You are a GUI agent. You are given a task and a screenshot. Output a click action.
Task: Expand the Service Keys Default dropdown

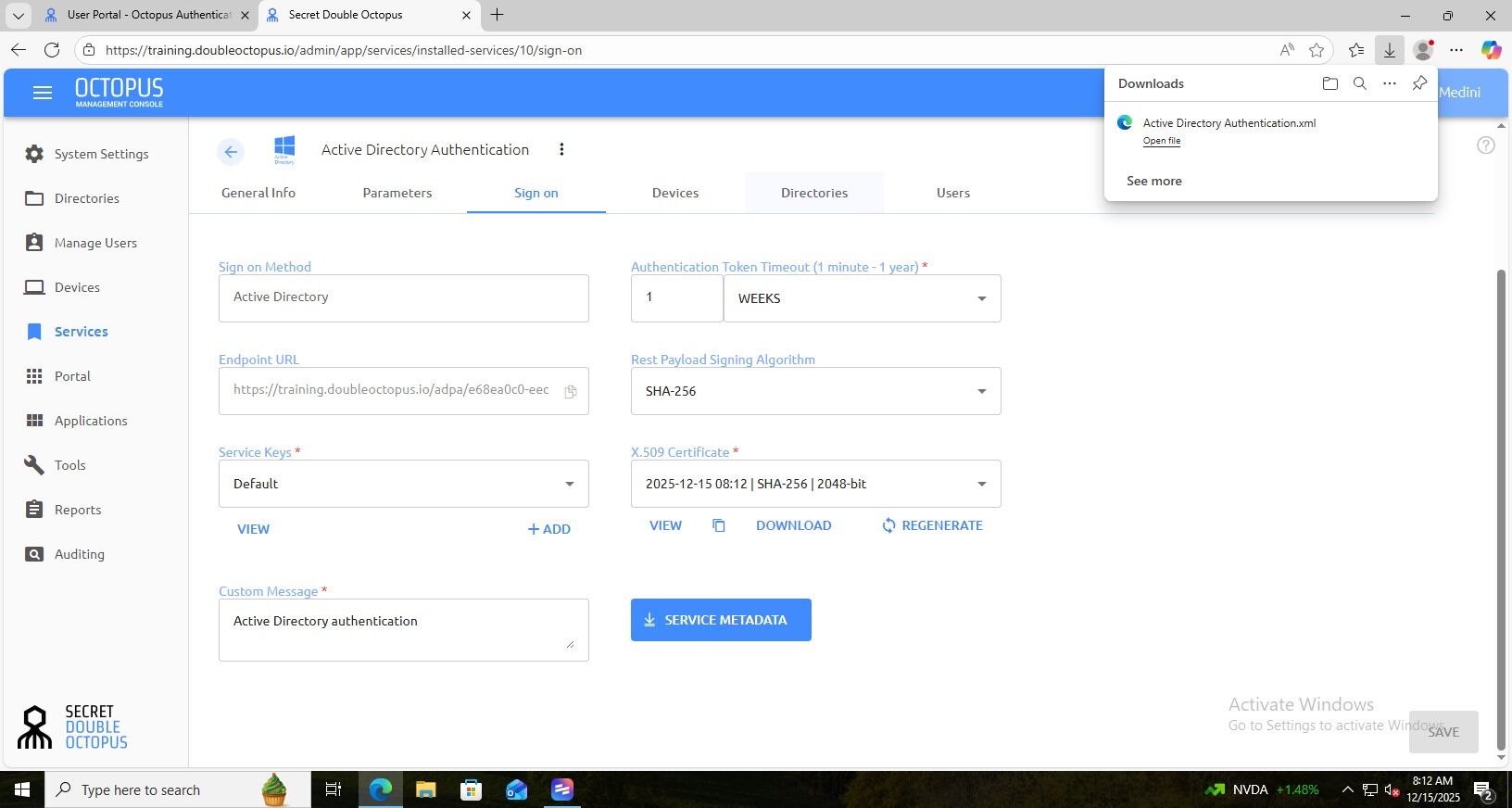tap(403, 484)
